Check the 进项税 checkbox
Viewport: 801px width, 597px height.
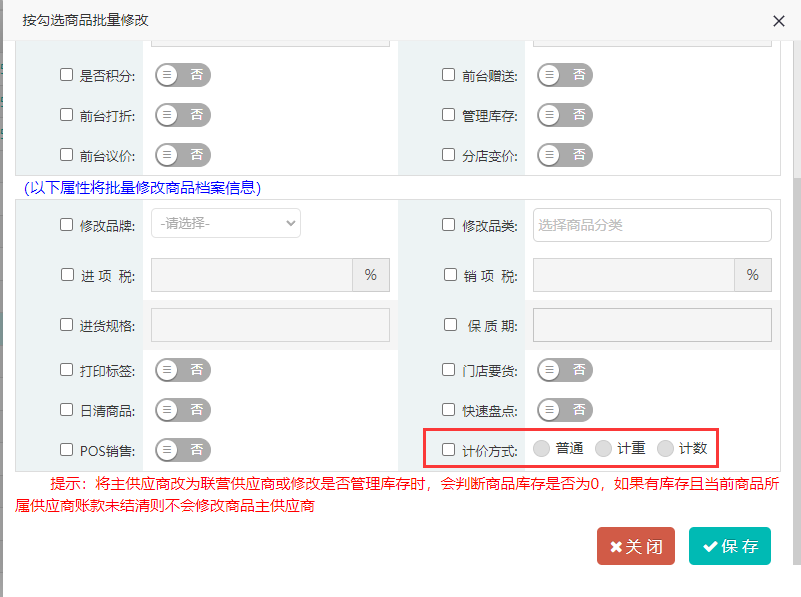pos(67,275)
